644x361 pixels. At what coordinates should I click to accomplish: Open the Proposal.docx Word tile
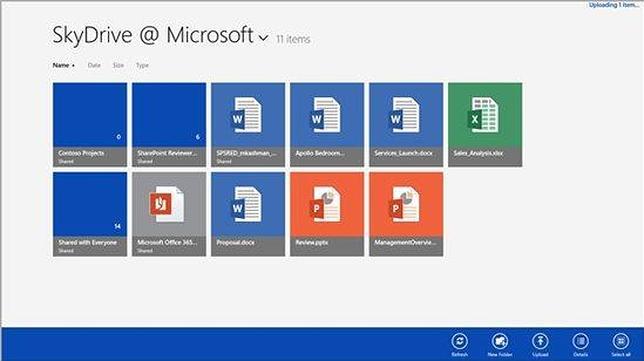click(x=248, y=214)
